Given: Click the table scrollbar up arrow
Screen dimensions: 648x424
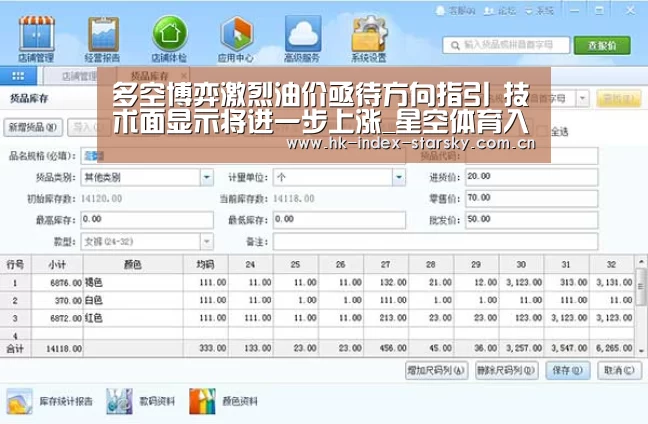Looking at the screenshot, I should pos(641,262).
